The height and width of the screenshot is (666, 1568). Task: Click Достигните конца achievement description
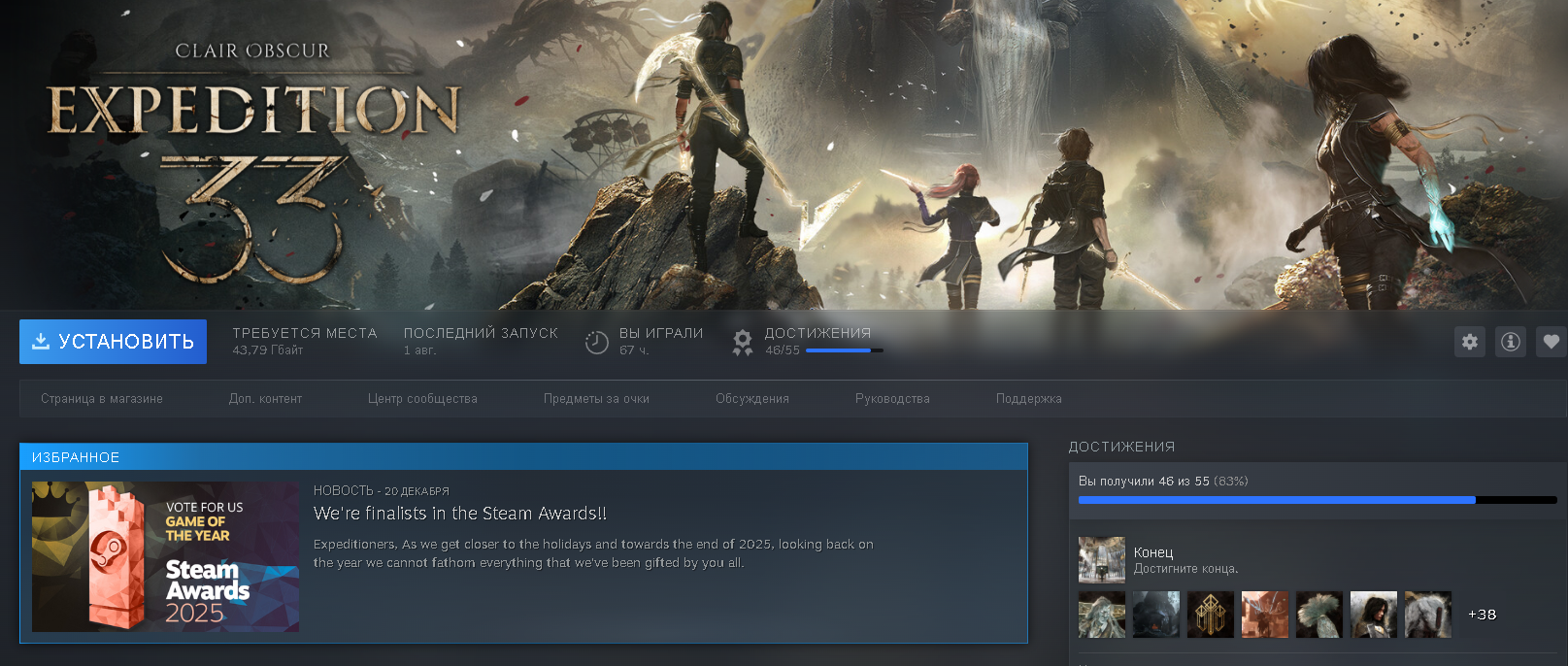click(x=1185, y=569)
